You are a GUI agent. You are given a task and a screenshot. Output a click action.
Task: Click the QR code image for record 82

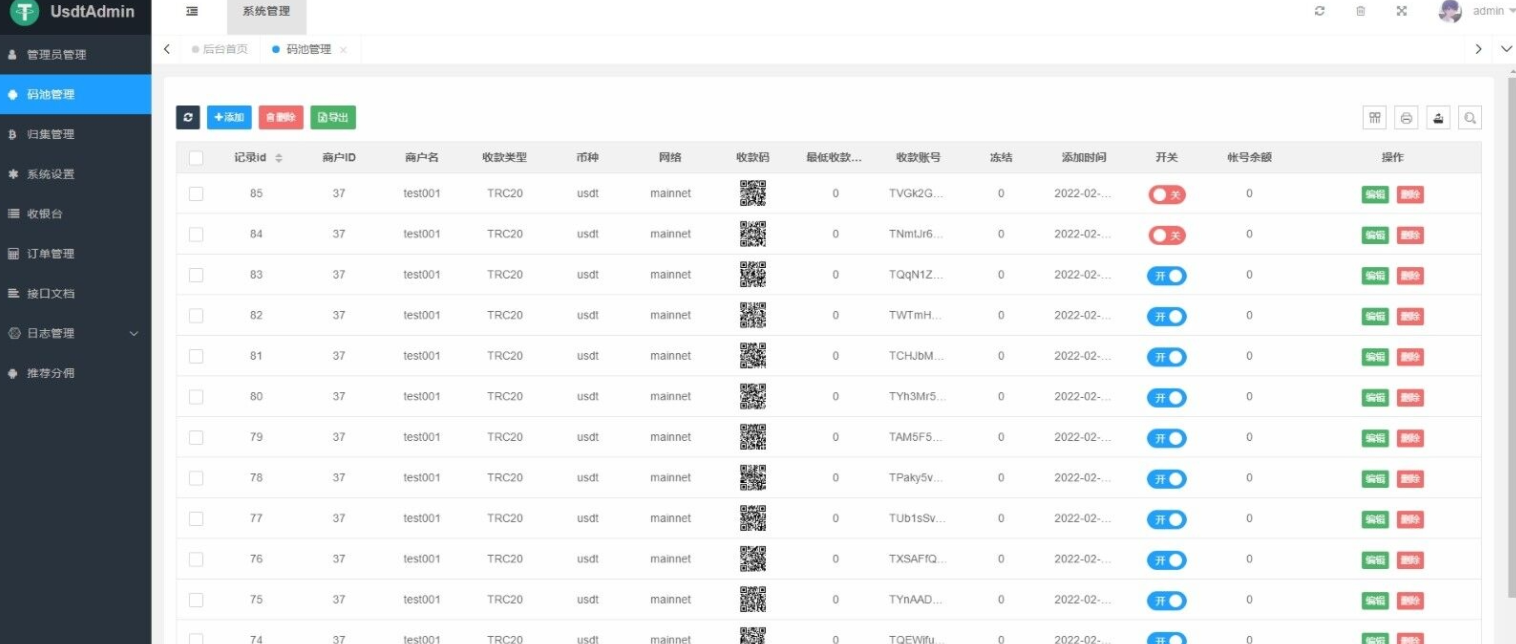tap(753, 315)
